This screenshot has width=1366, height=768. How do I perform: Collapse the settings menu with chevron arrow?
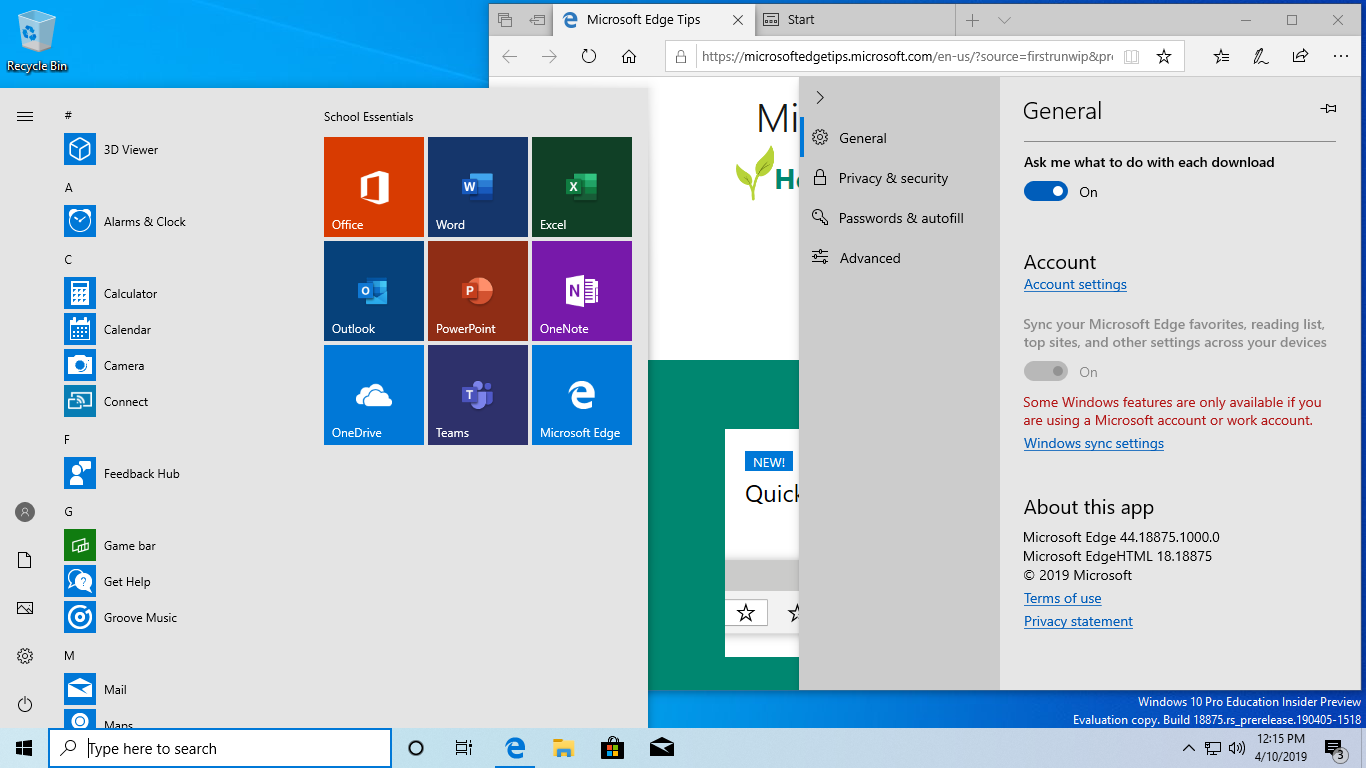click(820, 97)
